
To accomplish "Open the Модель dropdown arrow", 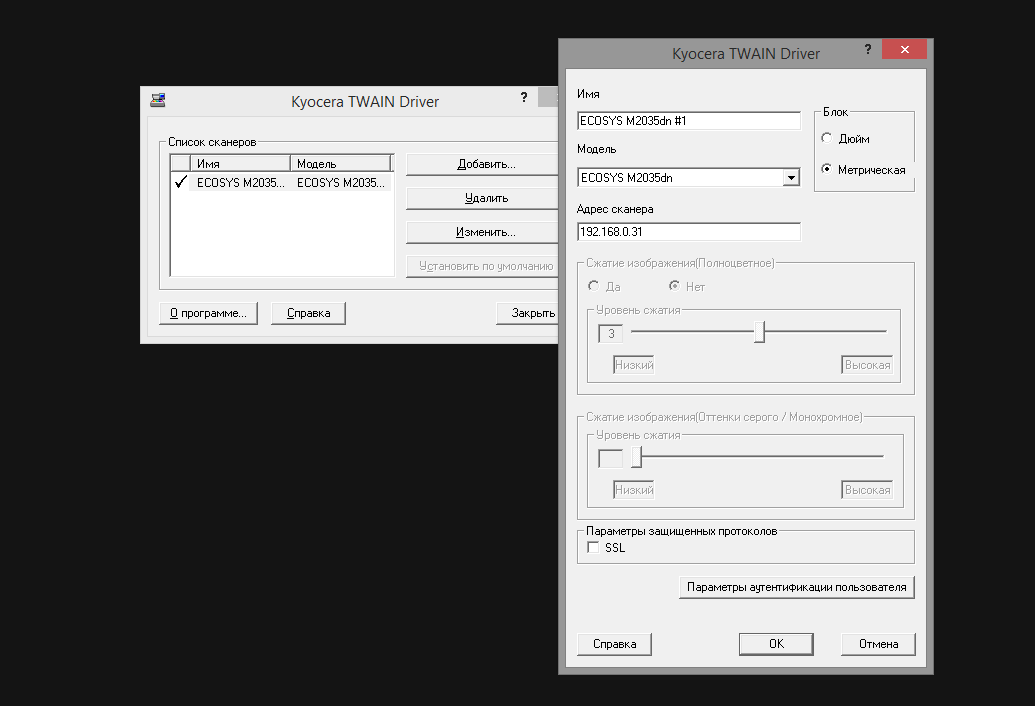I will pyautogui.click(x=791, y=177).
